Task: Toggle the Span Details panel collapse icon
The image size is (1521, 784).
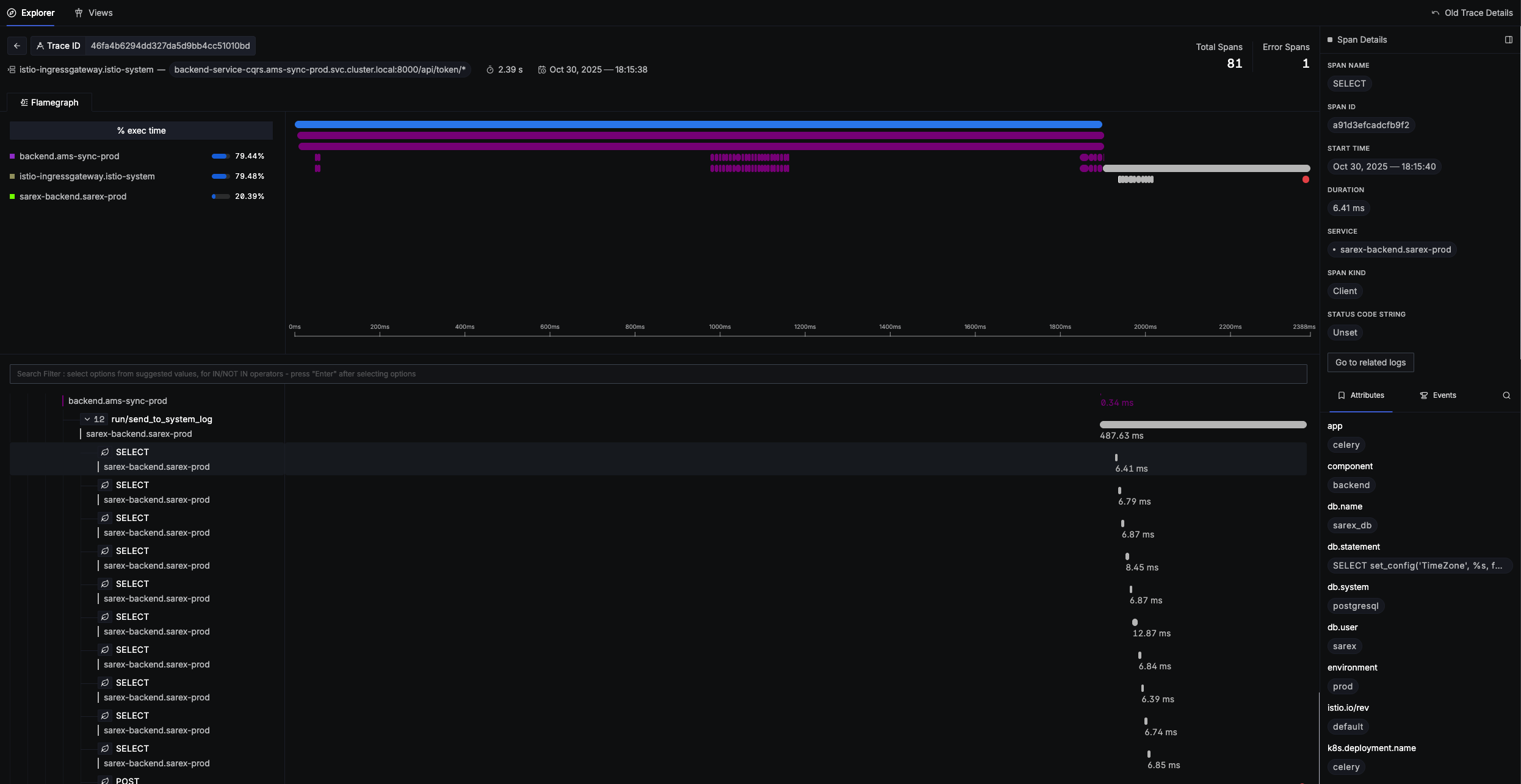Action: pos(1509,40)
